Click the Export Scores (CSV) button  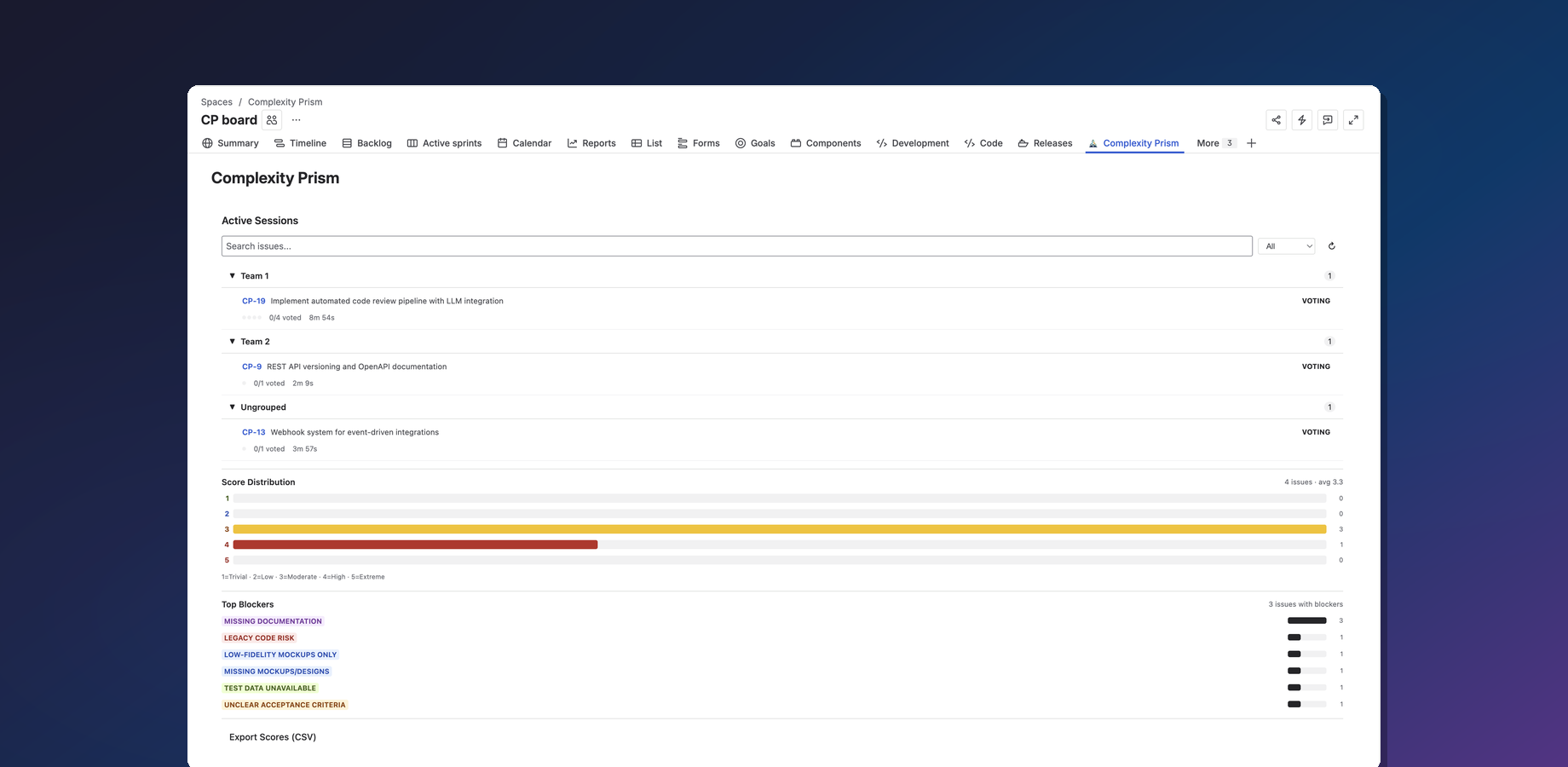pyautogui.click(x=273, y=736)
